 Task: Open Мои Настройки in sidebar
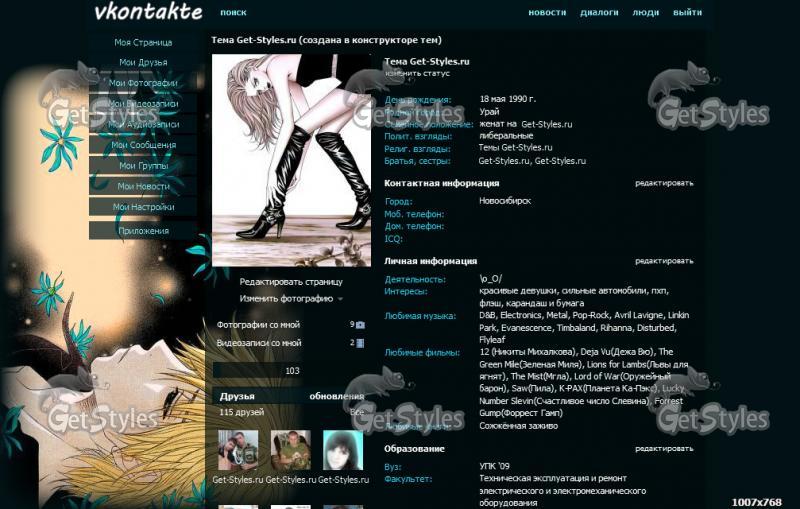tap(143, 207)
